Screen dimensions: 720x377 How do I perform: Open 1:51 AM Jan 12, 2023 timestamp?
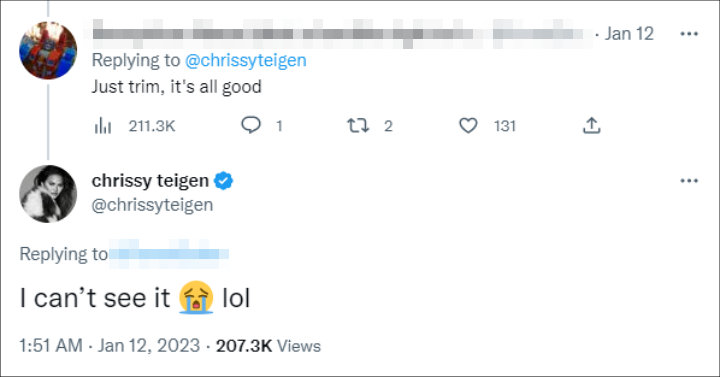click(110, 346)
